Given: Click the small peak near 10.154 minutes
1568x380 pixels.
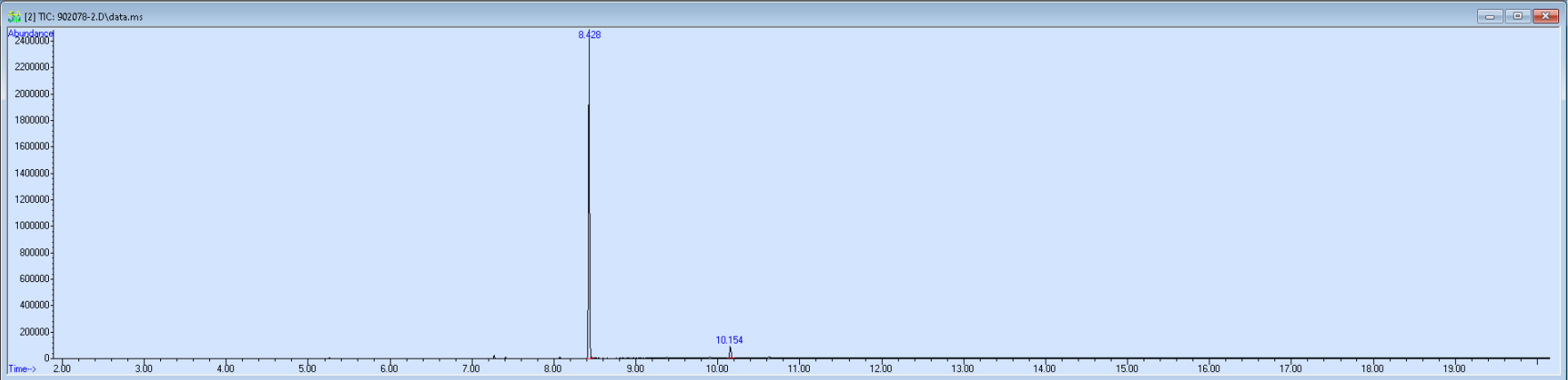Looking at the screenshot, I should click(x=730, y=352).
